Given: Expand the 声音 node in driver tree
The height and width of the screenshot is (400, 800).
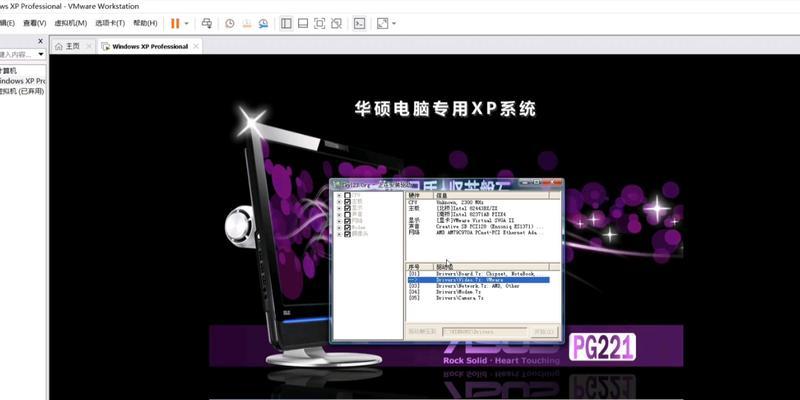Looking at the screenshot, I should (339, 214).
